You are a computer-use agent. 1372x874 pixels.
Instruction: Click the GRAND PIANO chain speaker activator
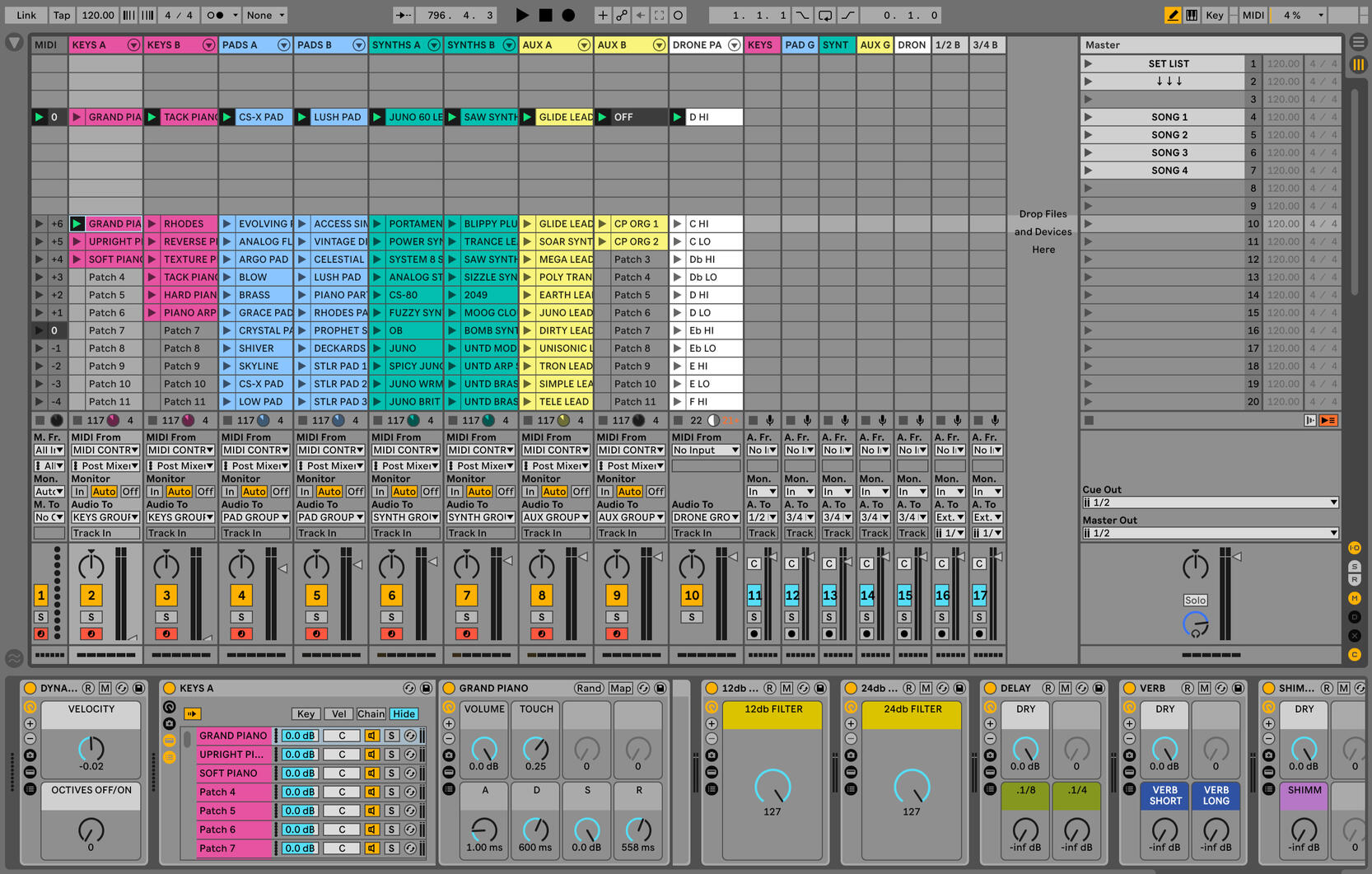coord(372,736)
